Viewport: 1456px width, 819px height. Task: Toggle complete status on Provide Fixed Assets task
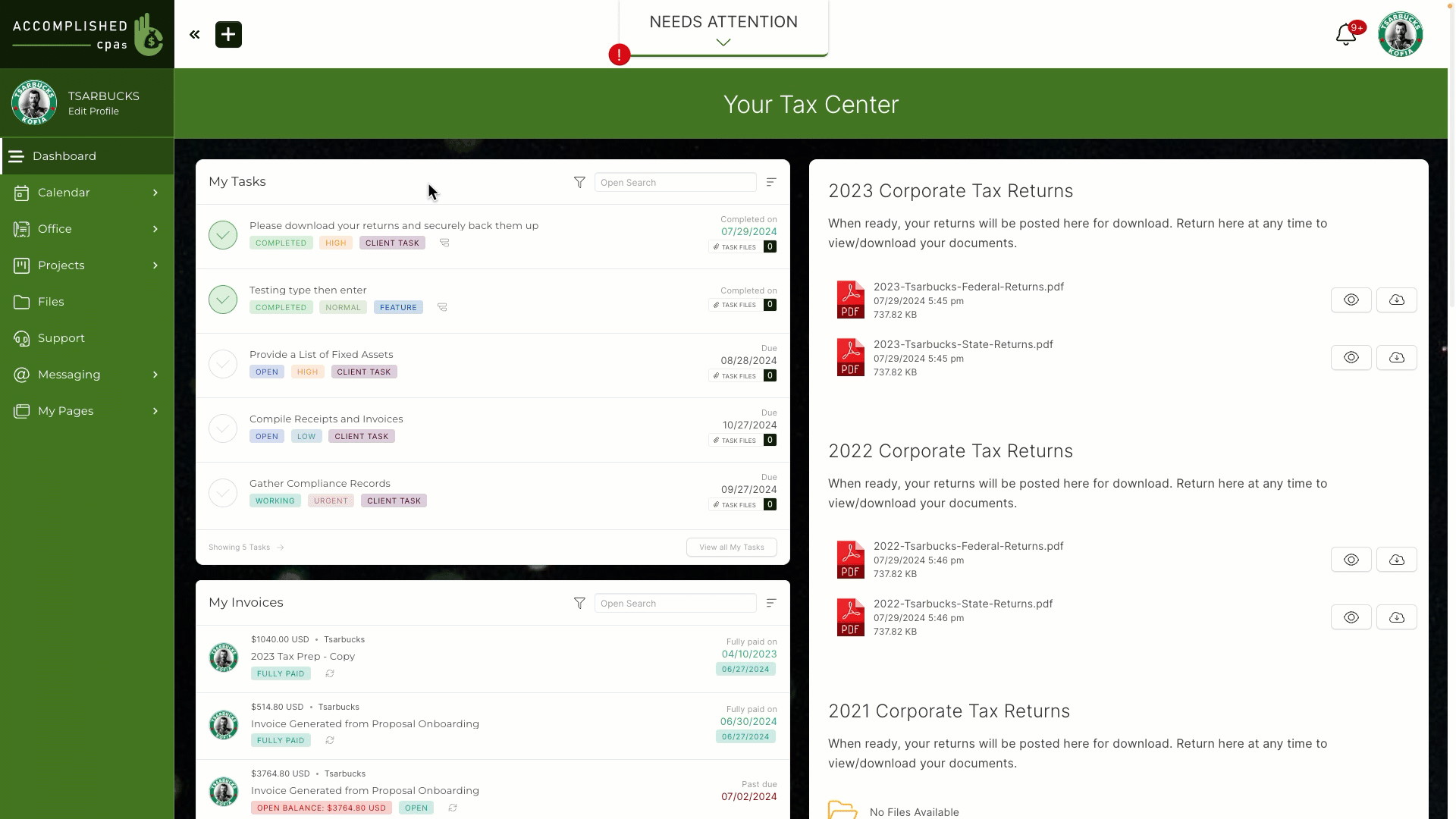(x=222, y=363)
